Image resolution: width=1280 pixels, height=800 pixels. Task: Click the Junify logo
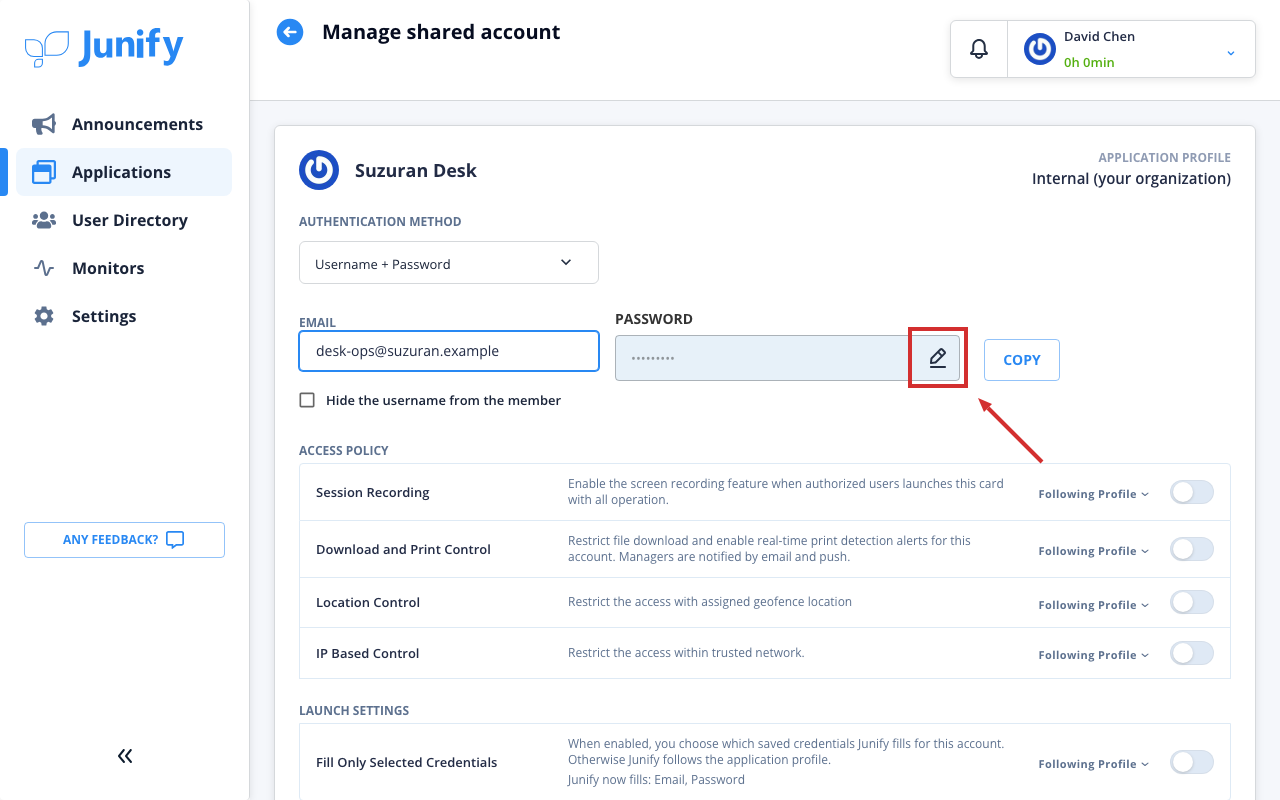pyautogui.click(x=104, y=47)
